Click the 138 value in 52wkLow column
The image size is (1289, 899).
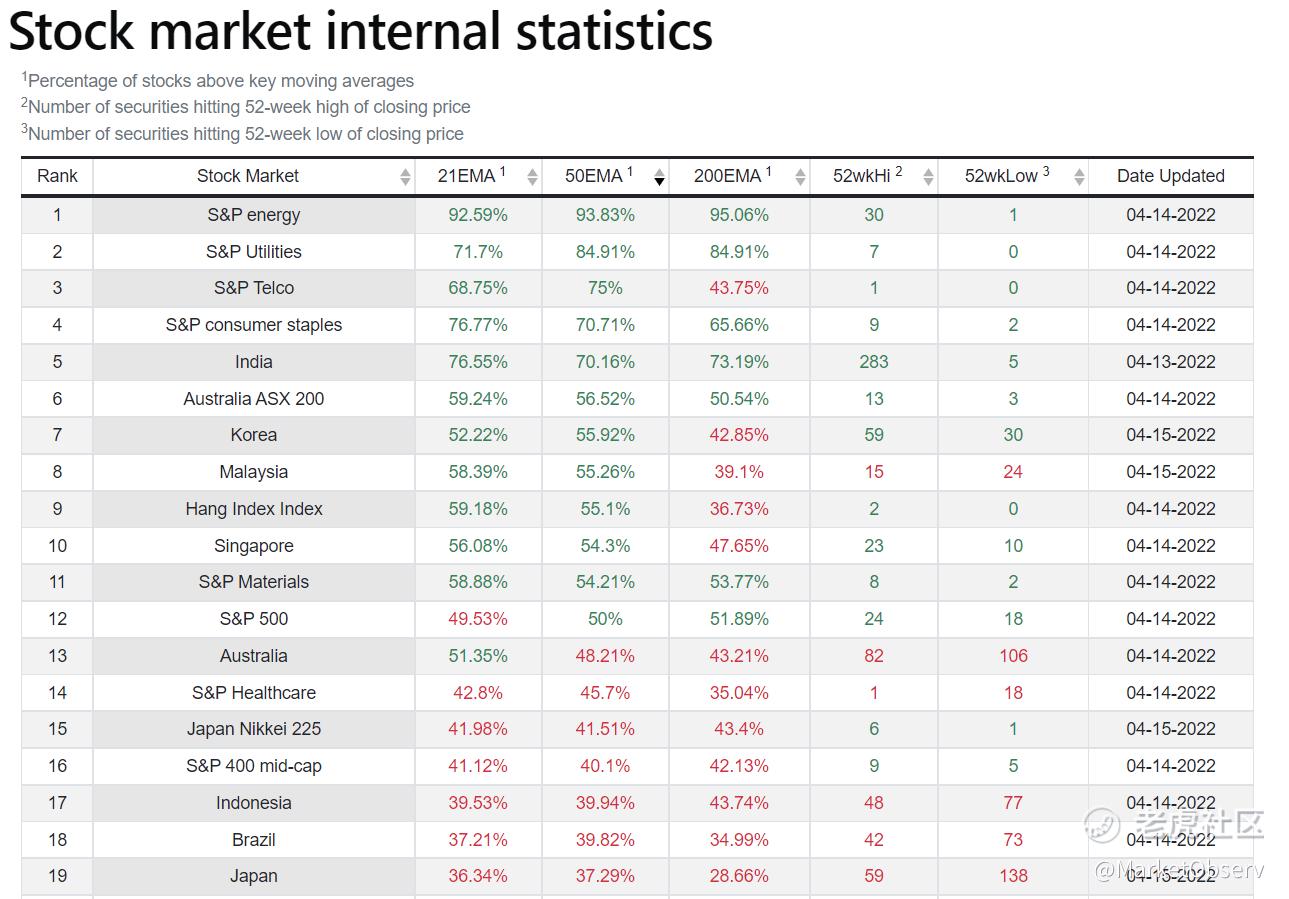pyautogui.click(x=1013, y=876)
